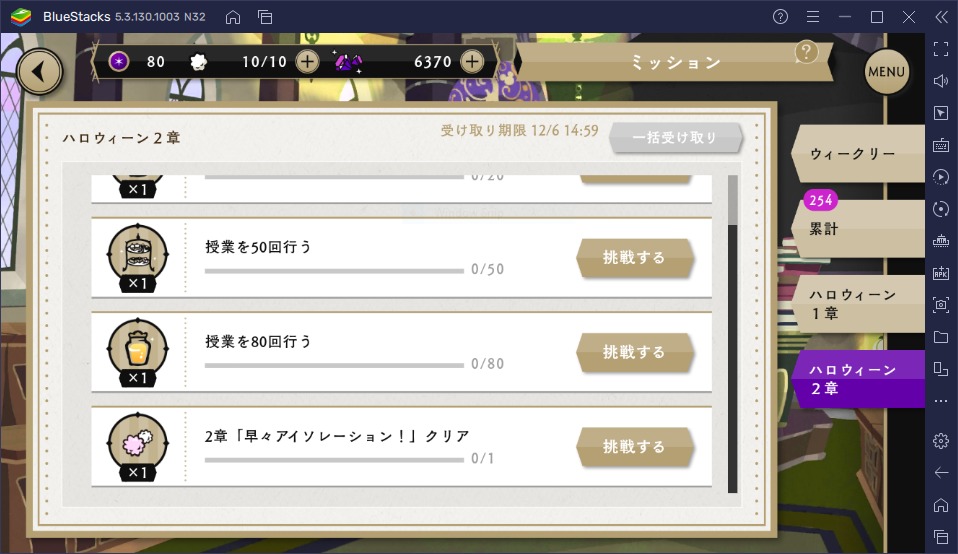
Task: Toggle BlueStacks volume speaker icon
Action: click(x=941, y=81)
